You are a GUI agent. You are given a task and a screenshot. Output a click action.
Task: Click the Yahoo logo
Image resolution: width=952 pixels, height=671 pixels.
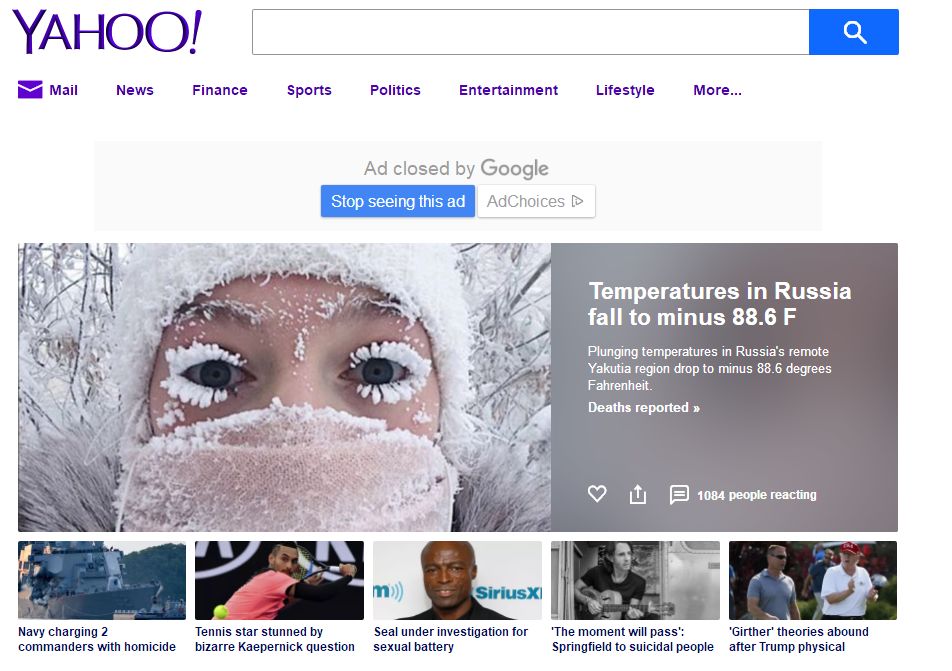pyautogui.click(x=107, y=32)
